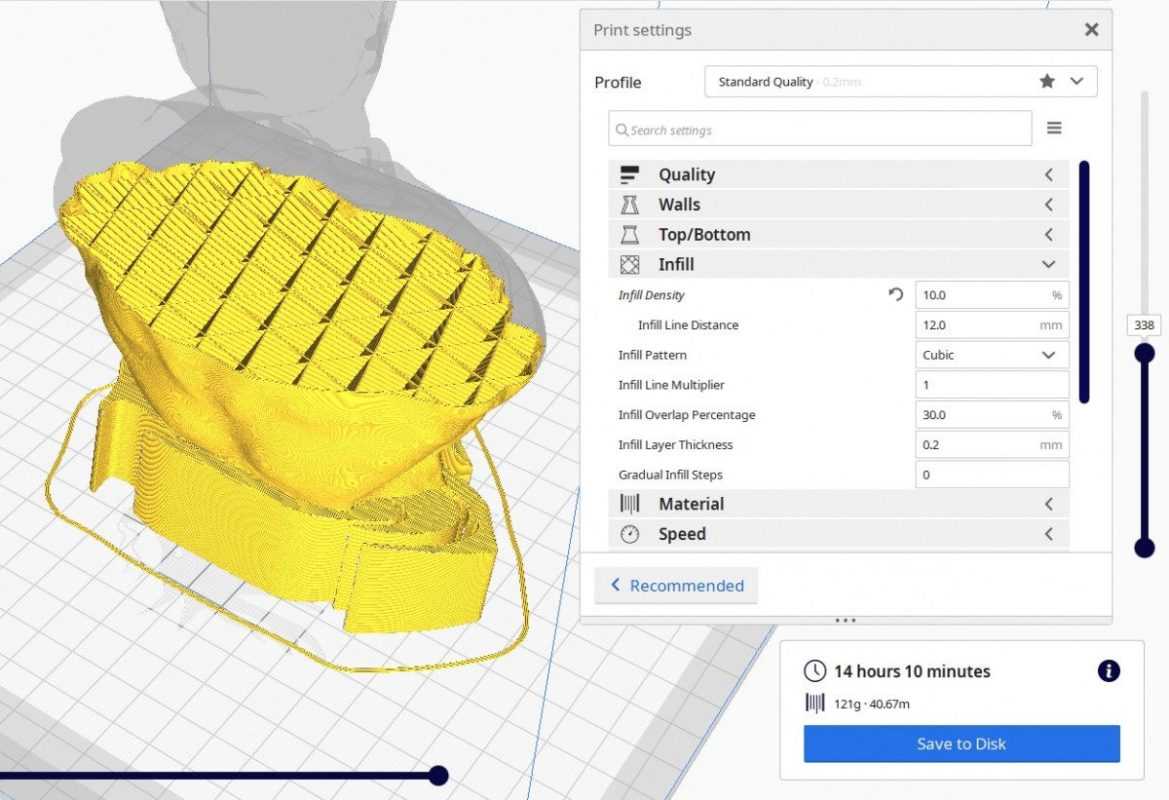Open the Infill Pattern Cubic dropdown

(991, 355)
